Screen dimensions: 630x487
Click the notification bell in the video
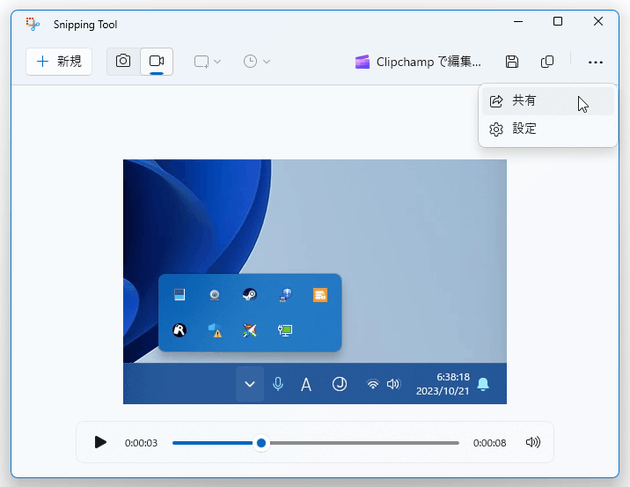coord(483,384)
